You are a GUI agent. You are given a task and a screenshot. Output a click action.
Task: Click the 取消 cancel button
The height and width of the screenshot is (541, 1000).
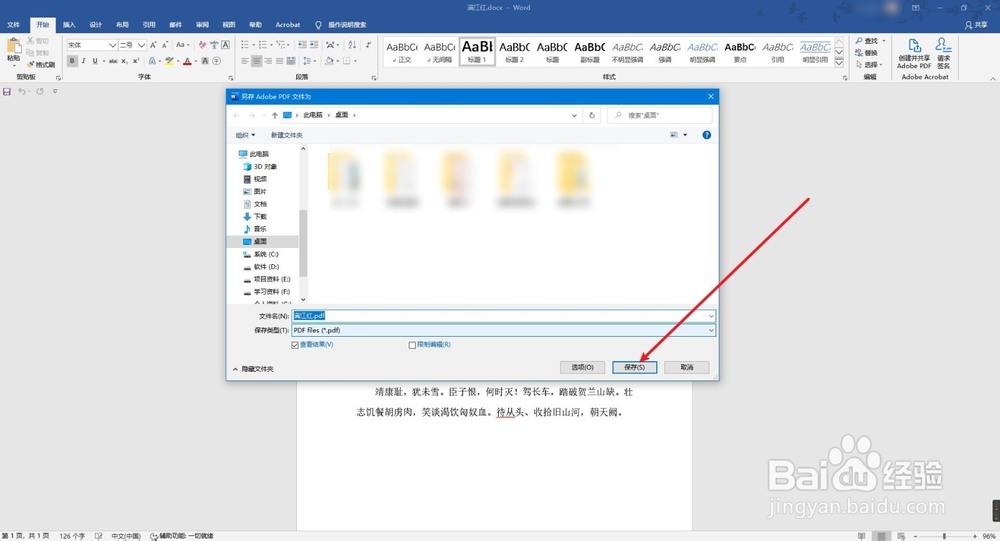tap(686, 367)
